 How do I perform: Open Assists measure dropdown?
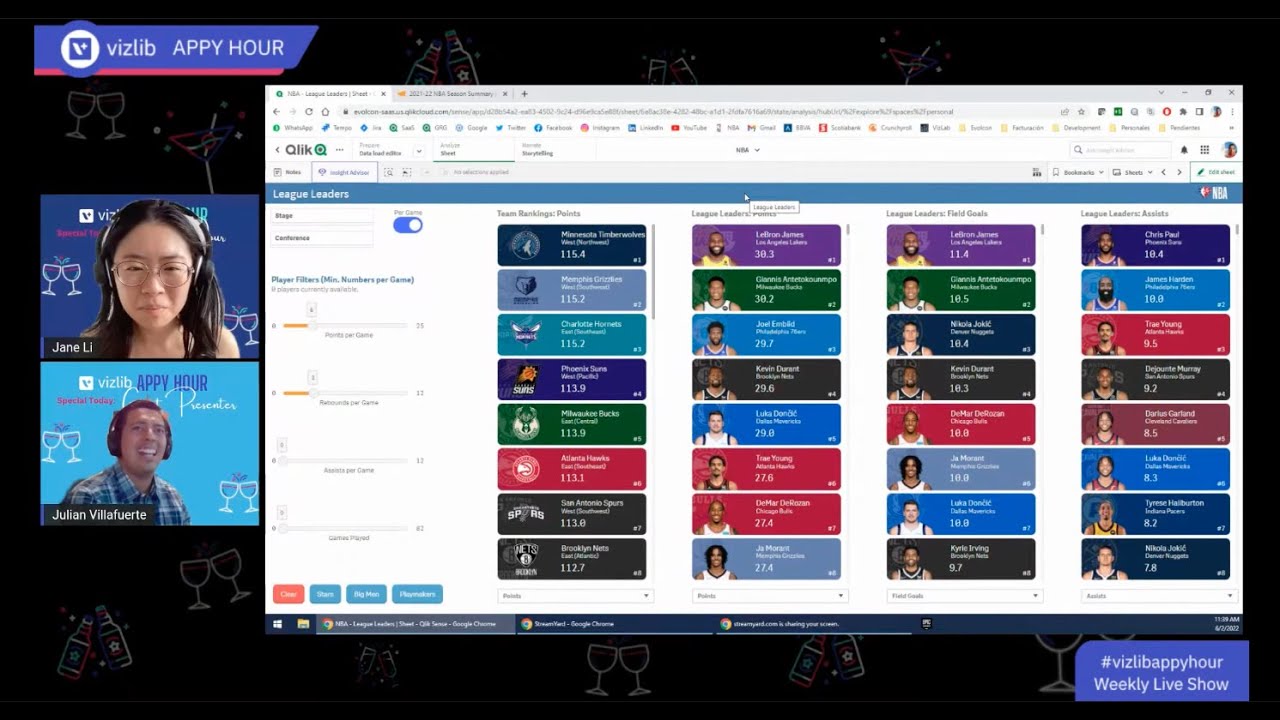coord(1159,596)
